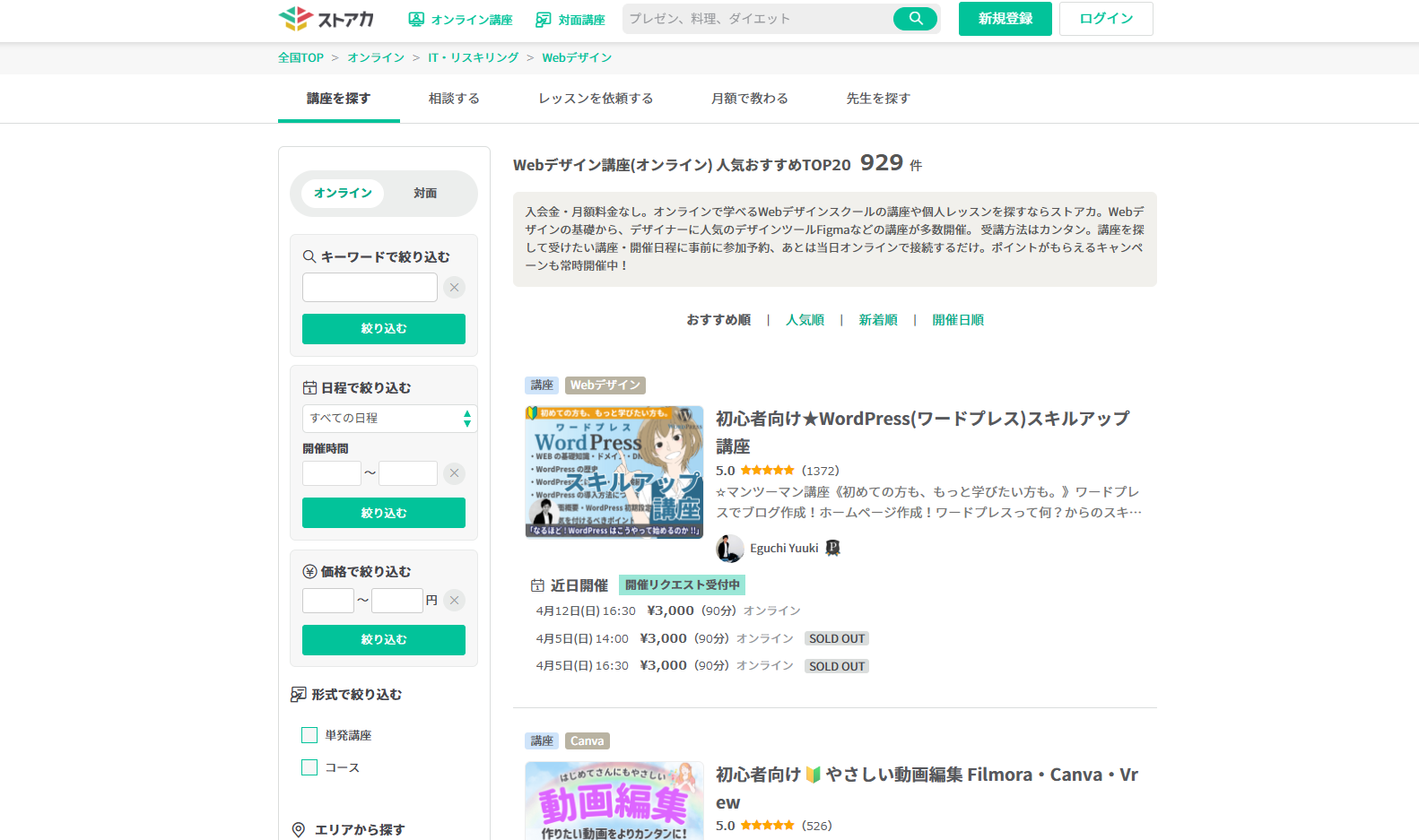Clear the price range with the x icon

click(x=455, y=601)
